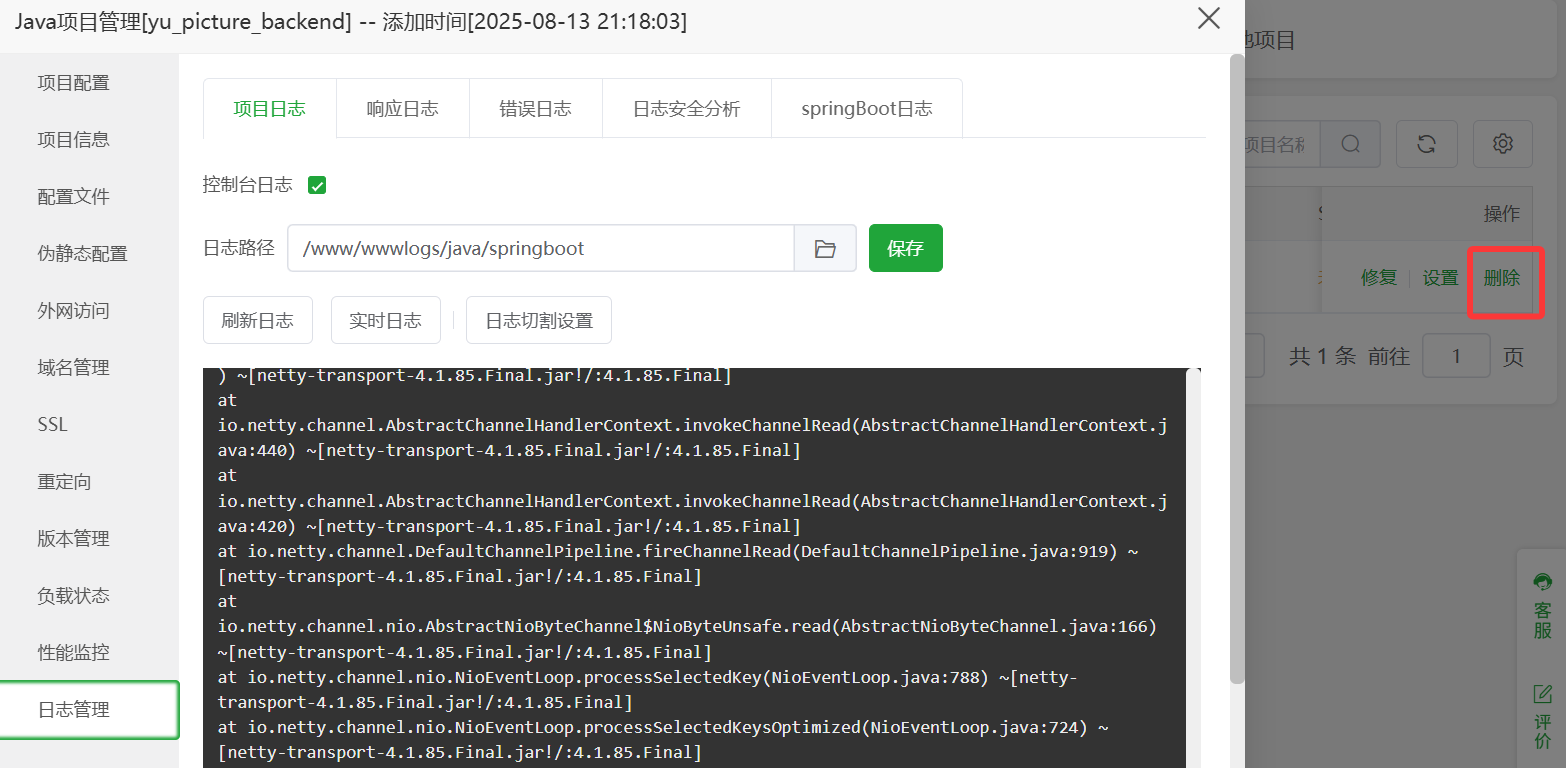Switch to the 响应日志 tab

403,109
